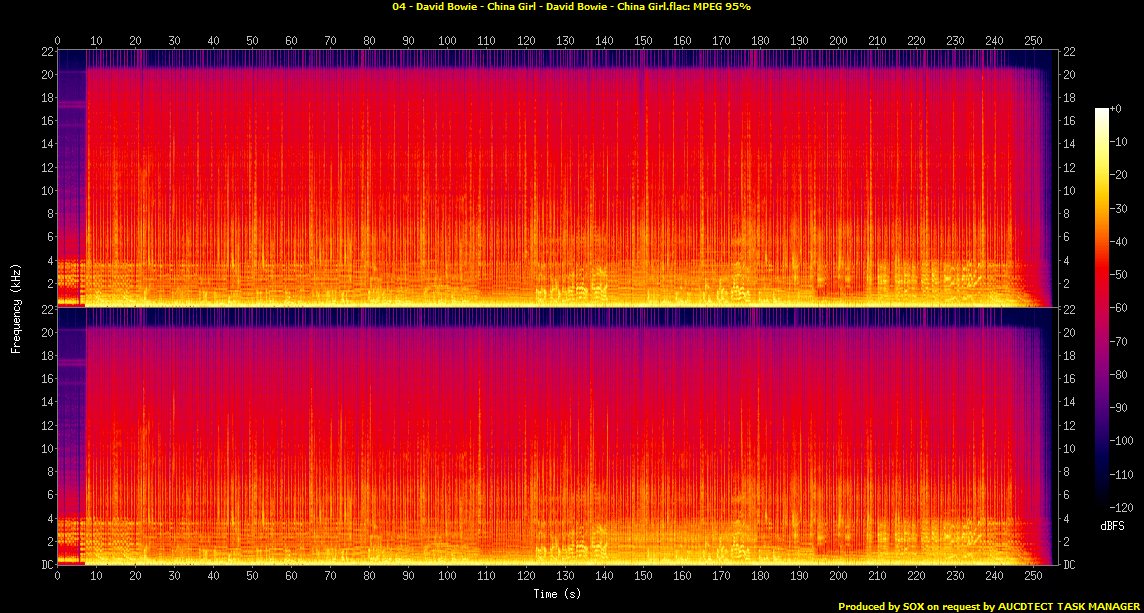Image resolution: width=1144 pixels, height=613 pixels.
Task: Click the 22 kHz label at top-left of upper channel
Action: coord(46,52)
